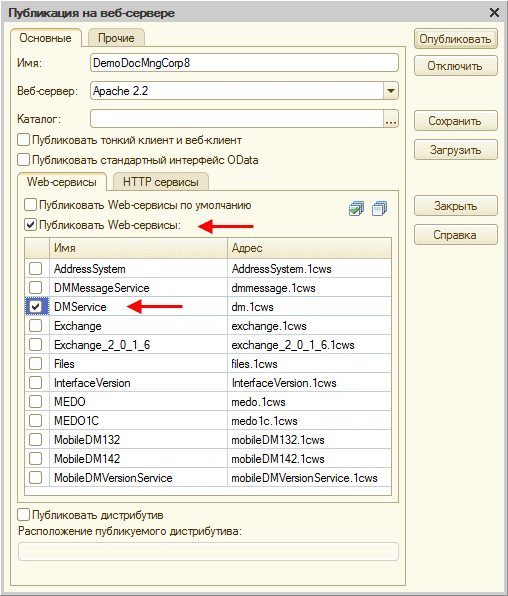This screenshot has height=596, width=508.
Task: Untick the DMService checkbox
Action: coord(35,307)
